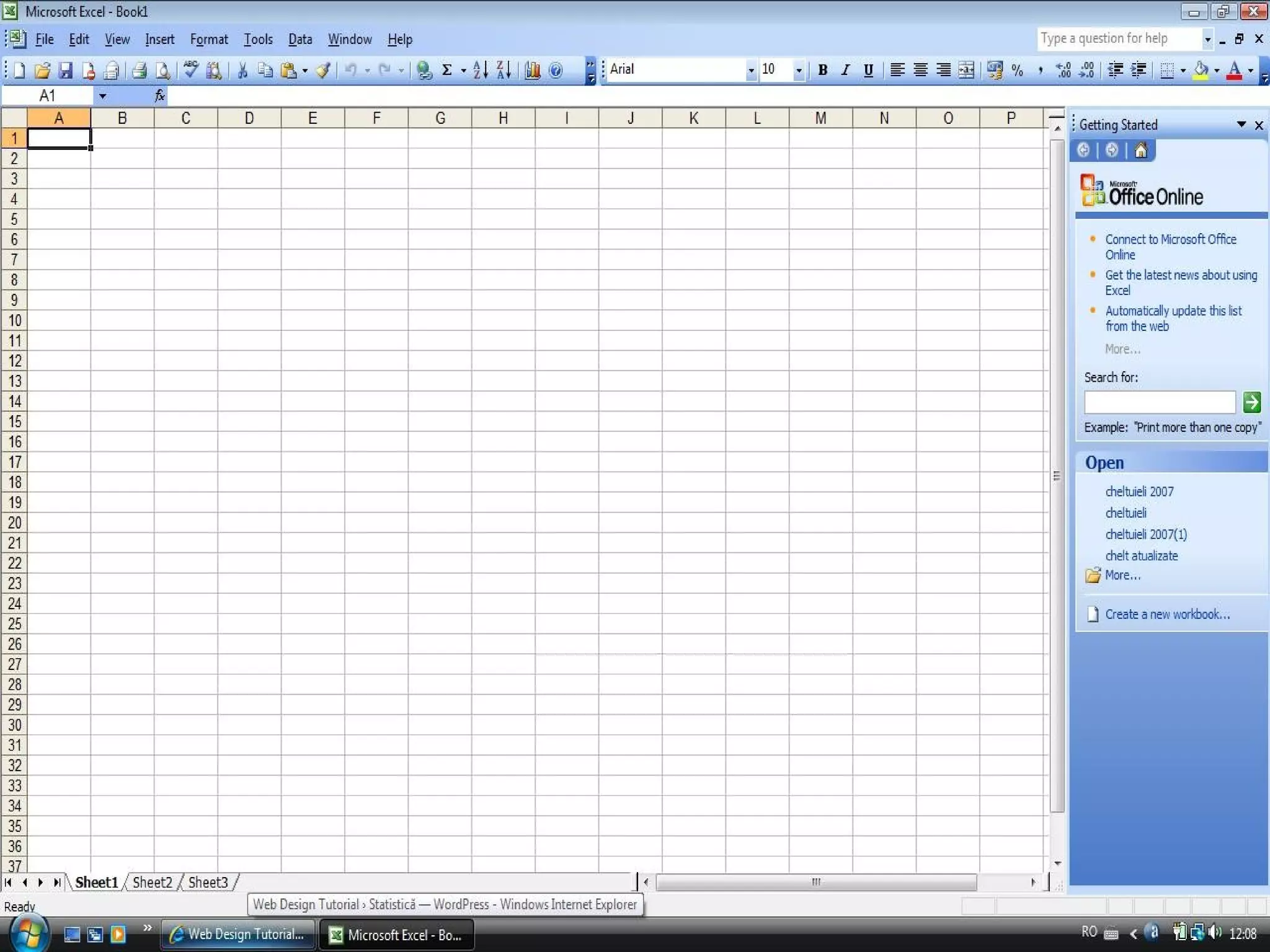Toggle underline formatting button
The height and width of the screenshot is (952, 1270).
(868, 70)
